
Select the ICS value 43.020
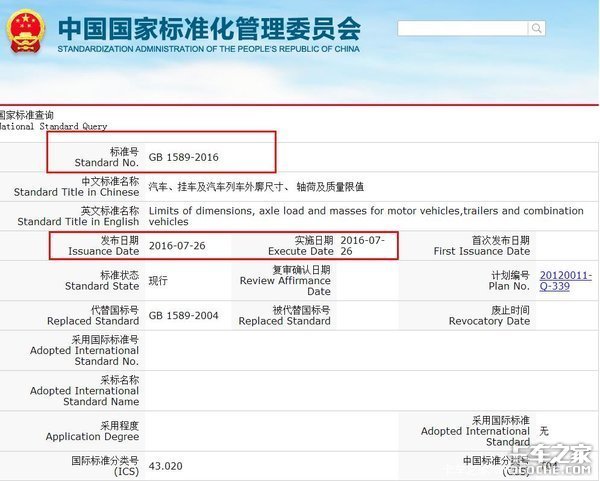tap(165, 466)
